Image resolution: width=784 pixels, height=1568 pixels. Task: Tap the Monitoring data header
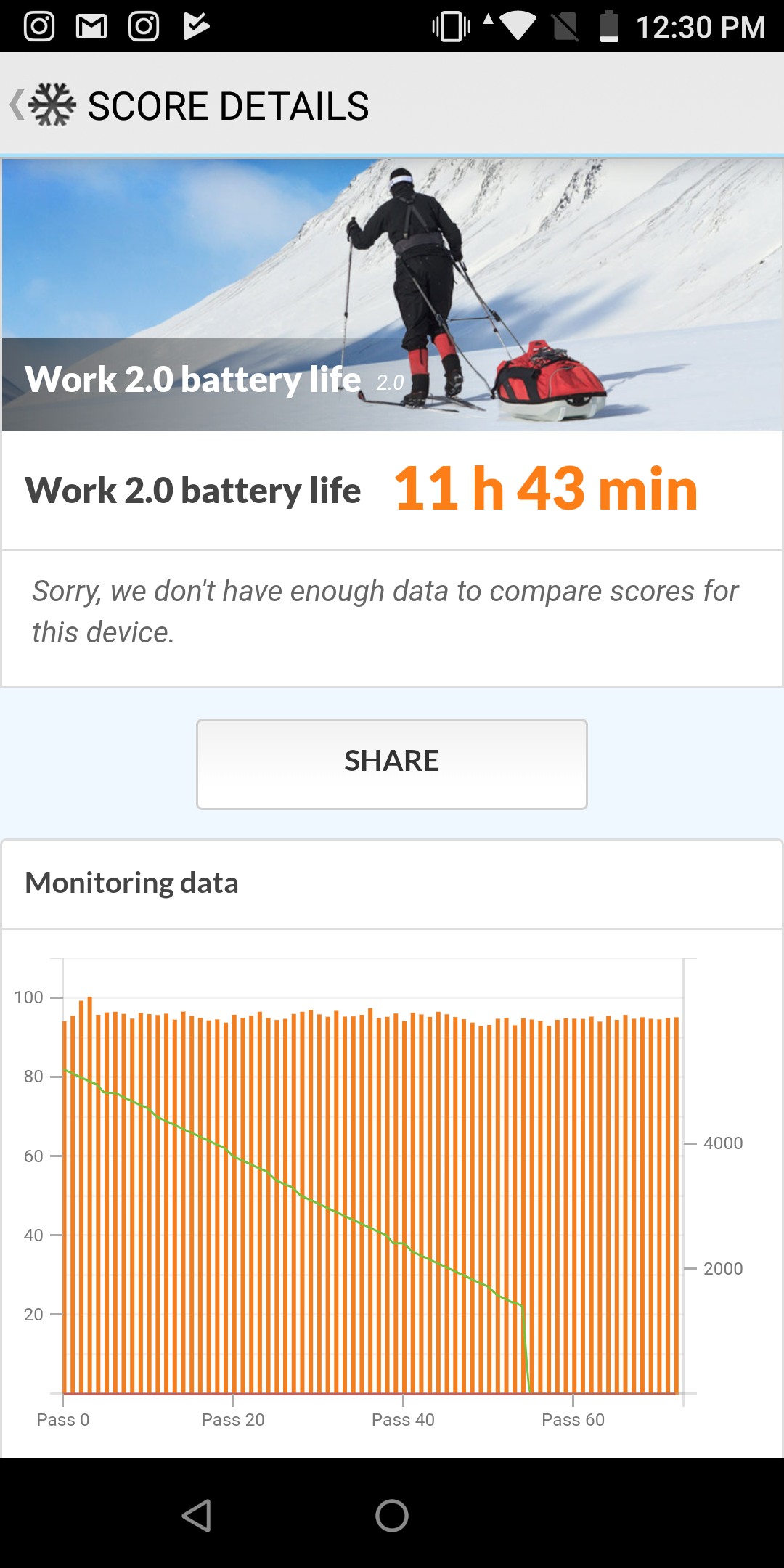click(131, 883)
